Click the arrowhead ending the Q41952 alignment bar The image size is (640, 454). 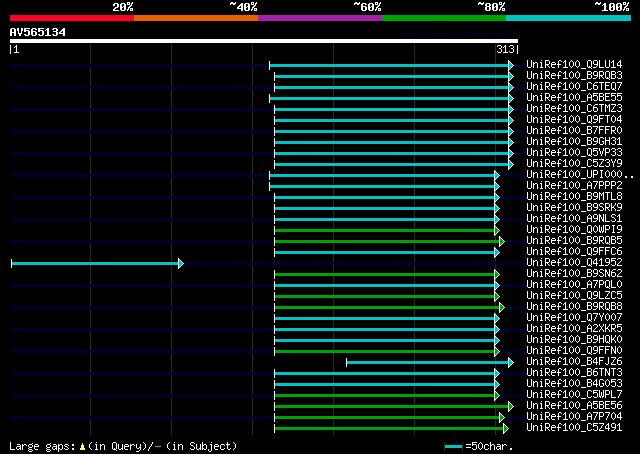180,263
